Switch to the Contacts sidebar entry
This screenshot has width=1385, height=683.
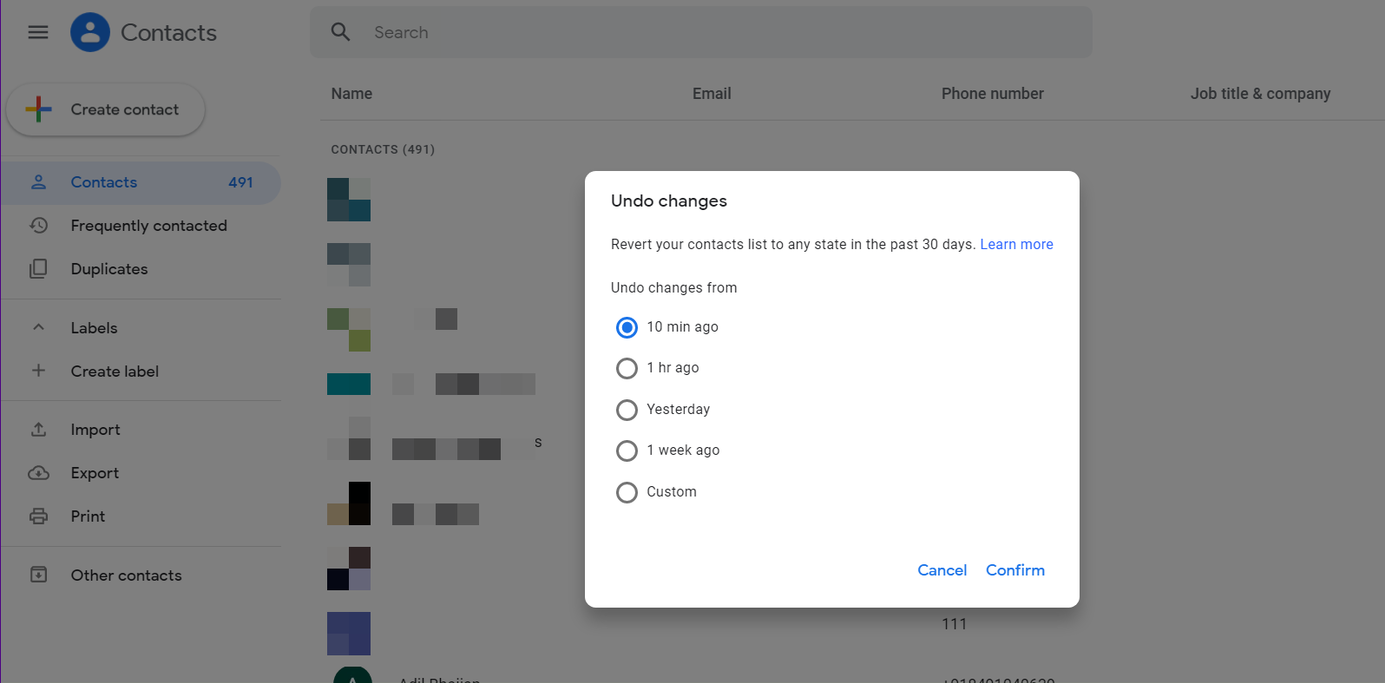pyautogui.click(x=103, y=182)
